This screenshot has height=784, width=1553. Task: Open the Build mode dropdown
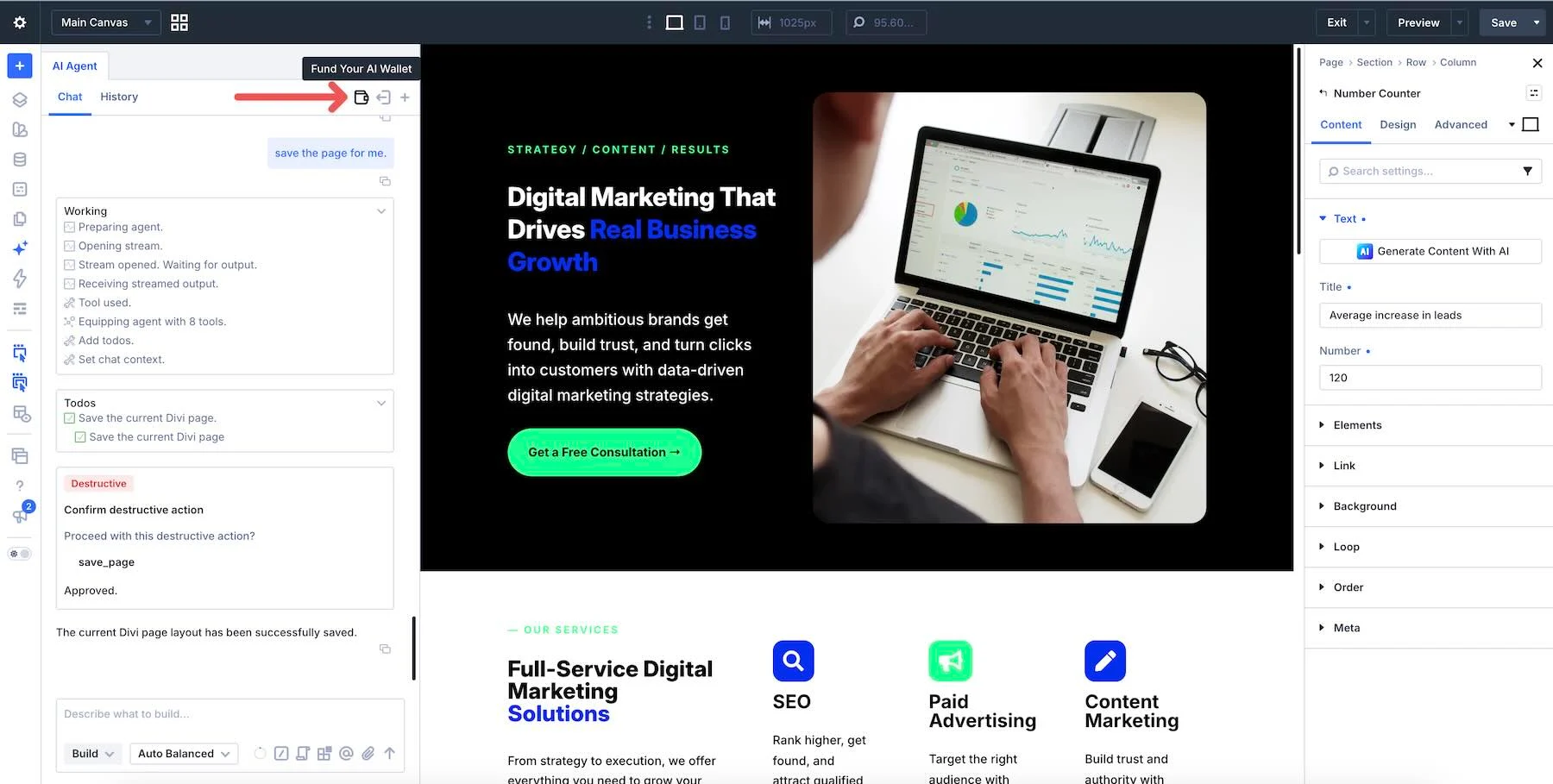pos(93,753)
